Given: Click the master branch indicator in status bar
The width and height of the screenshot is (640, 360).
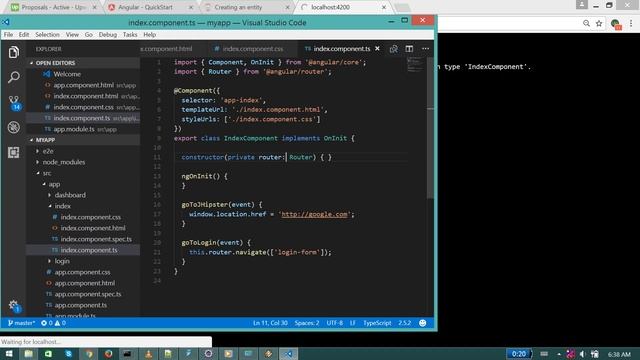Looking at the screenshot, I should (x=22, y=323).
